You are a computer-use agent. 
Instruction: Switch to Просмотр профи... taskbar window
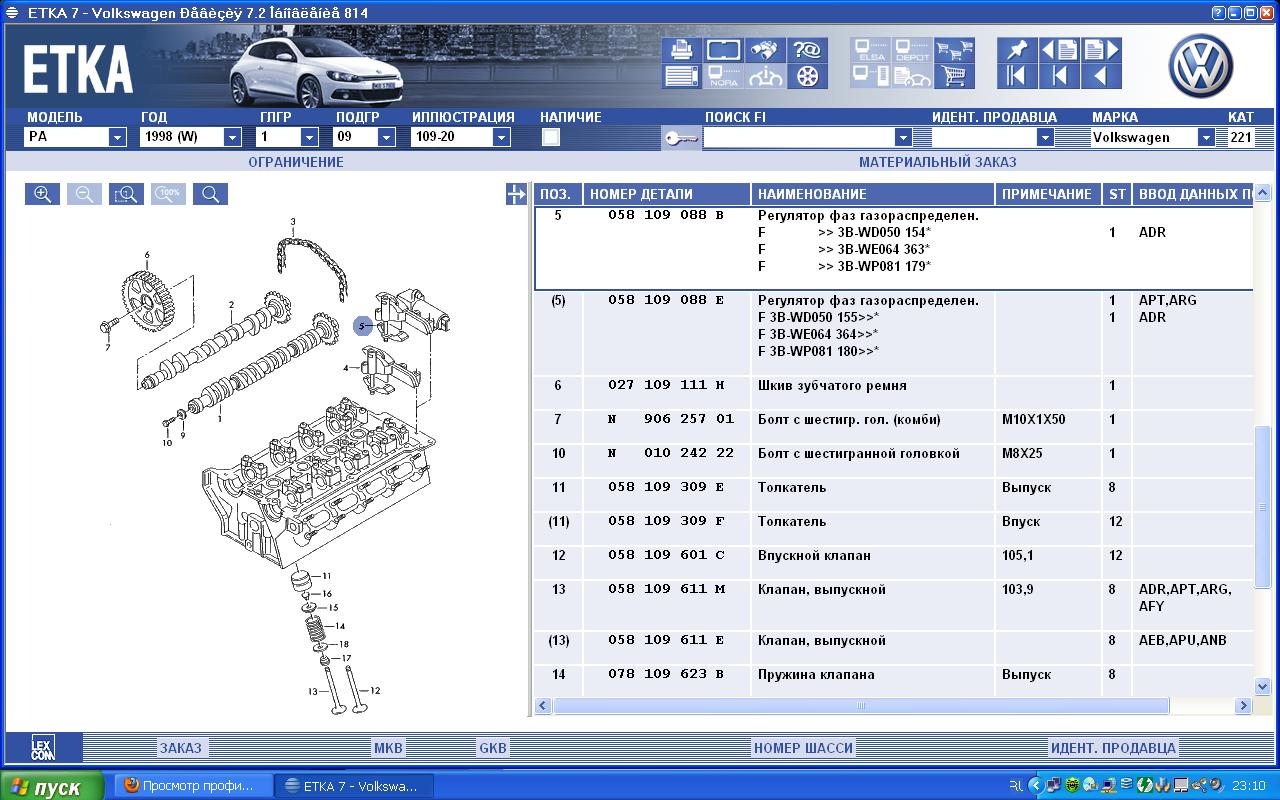coord(195,786)
